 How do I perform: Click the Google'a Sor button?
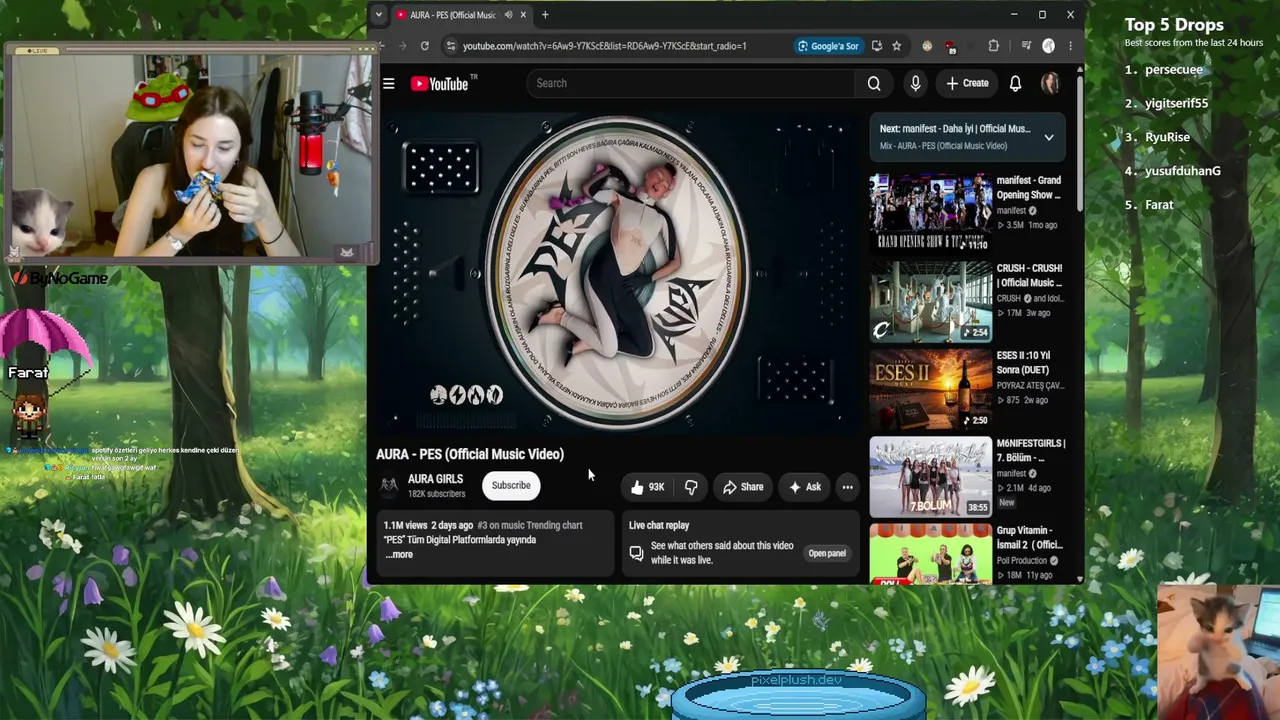tap(828, 46)
